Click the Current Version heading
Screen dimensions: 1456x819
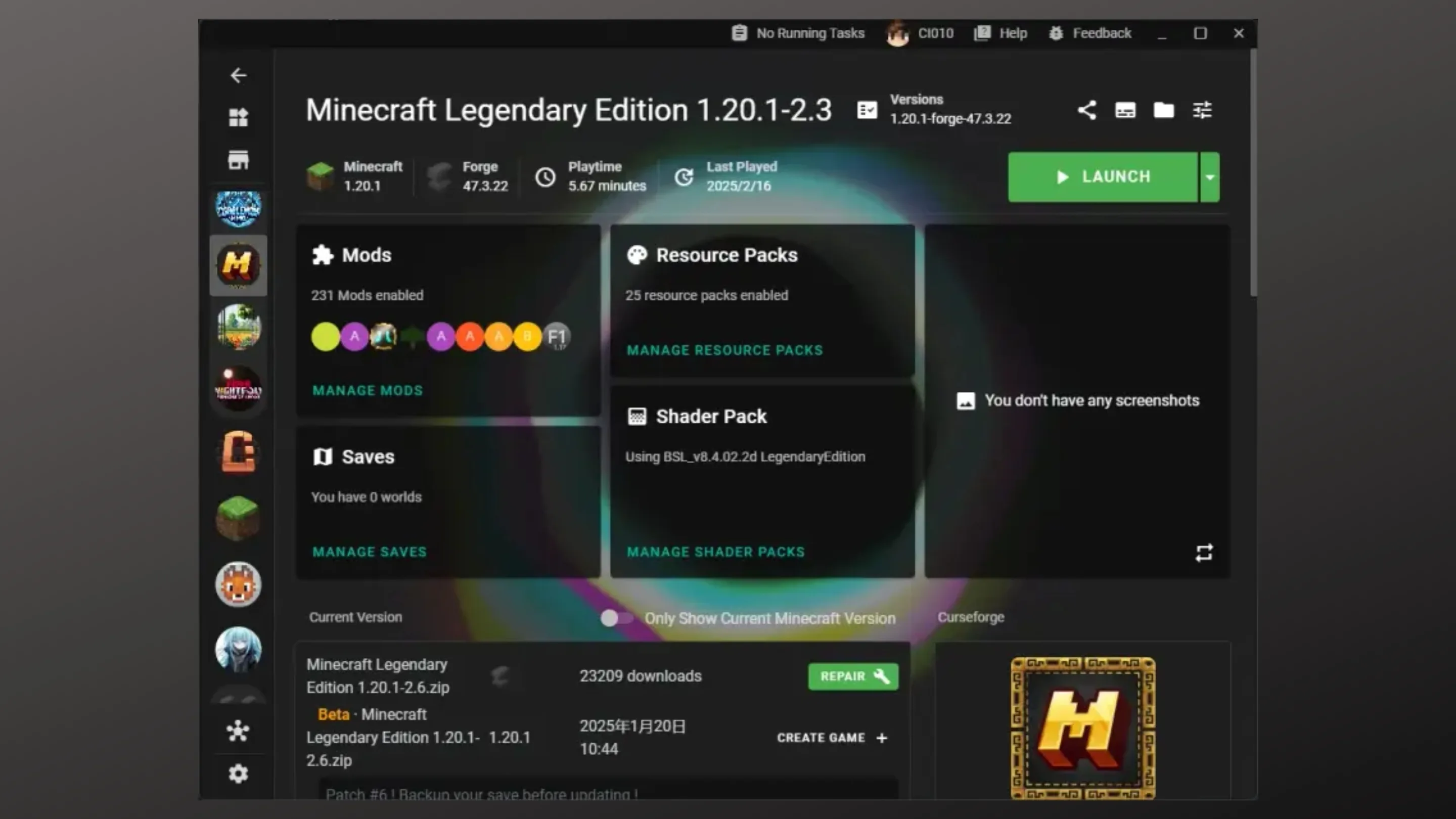355,617
